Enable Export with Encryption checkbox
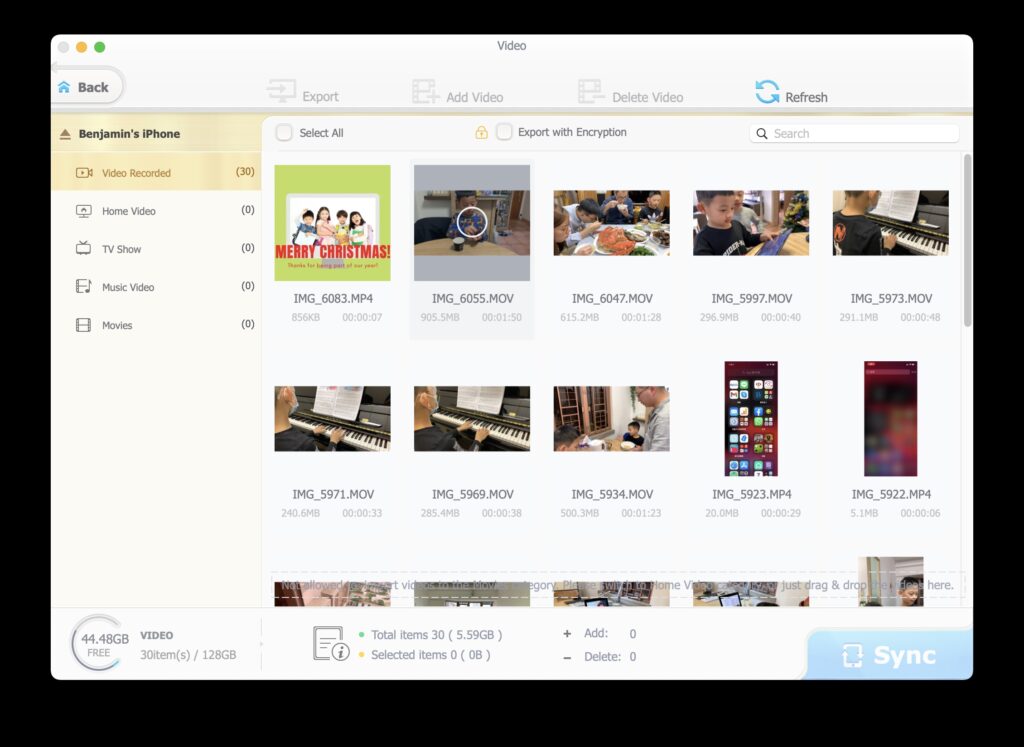The width and height of the screenshot is (1024, 747). (x=505, y=132)
